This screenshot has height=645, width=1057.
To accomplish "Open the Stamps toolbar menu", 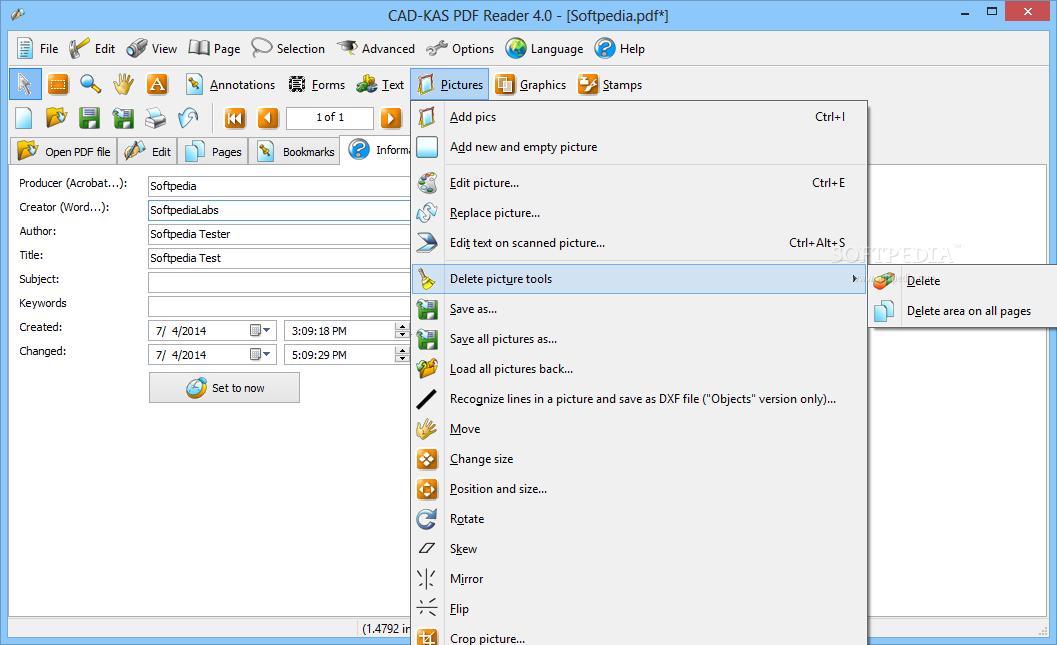I will point(609,84).
